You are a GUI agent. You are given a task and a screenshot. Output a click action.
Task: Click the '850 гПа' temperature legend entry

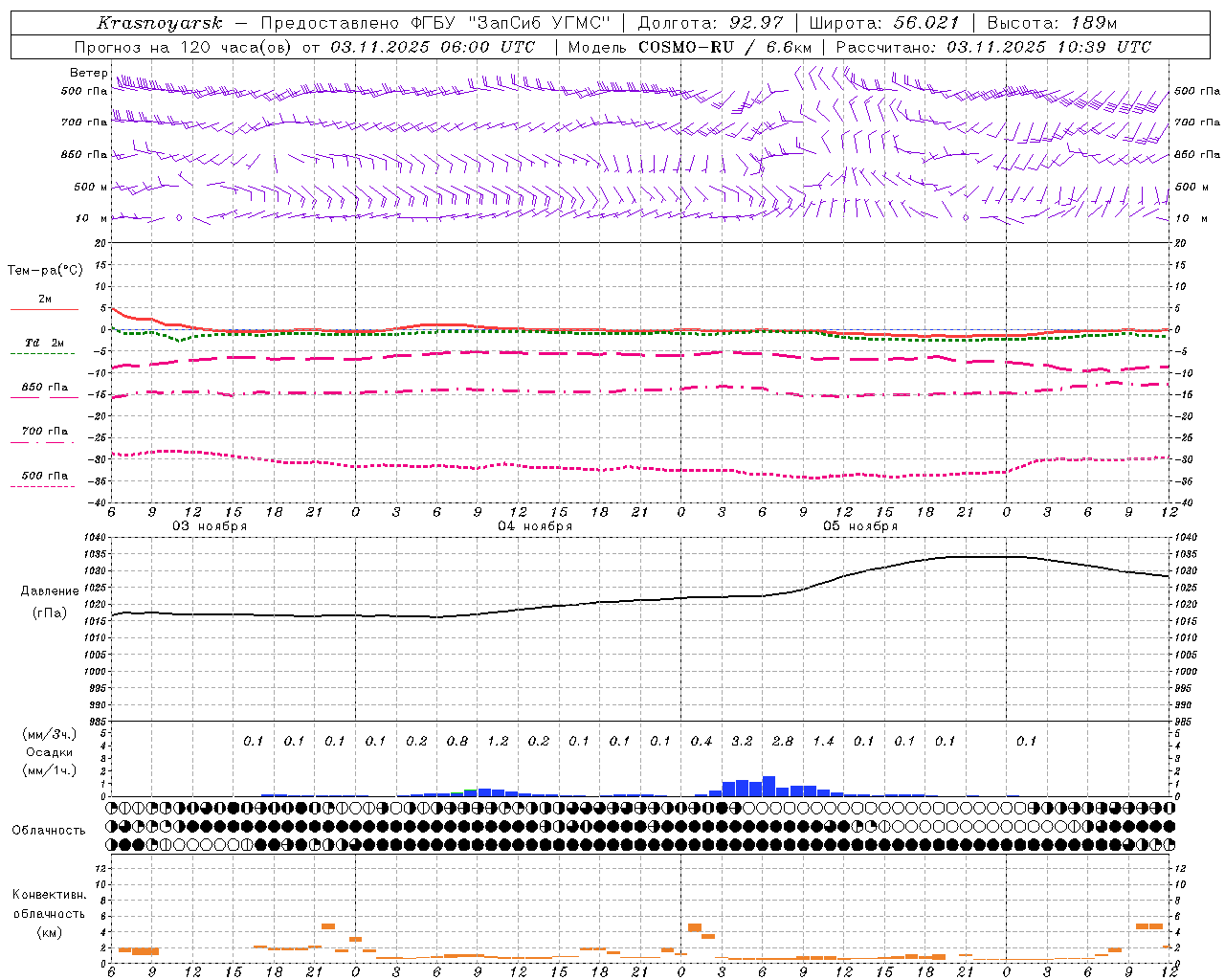tap(45, 388)
